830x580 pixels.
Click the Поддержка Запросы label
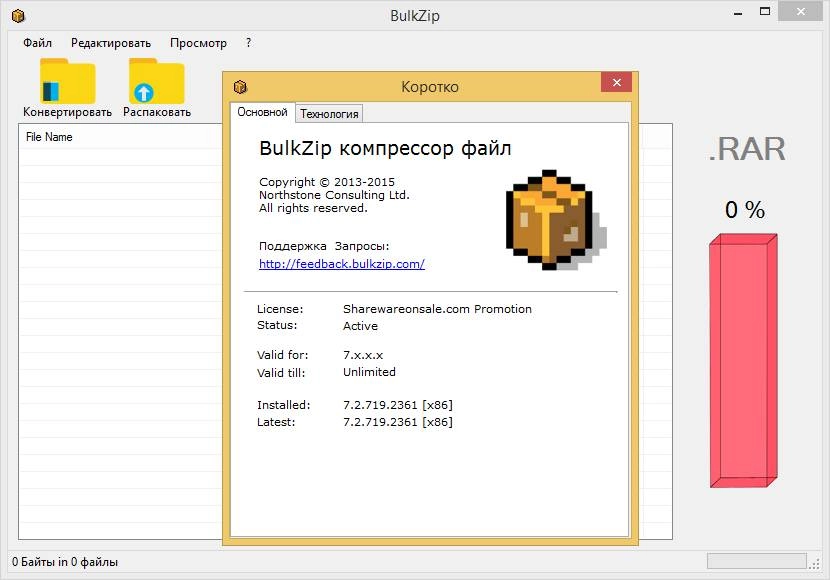324,246
